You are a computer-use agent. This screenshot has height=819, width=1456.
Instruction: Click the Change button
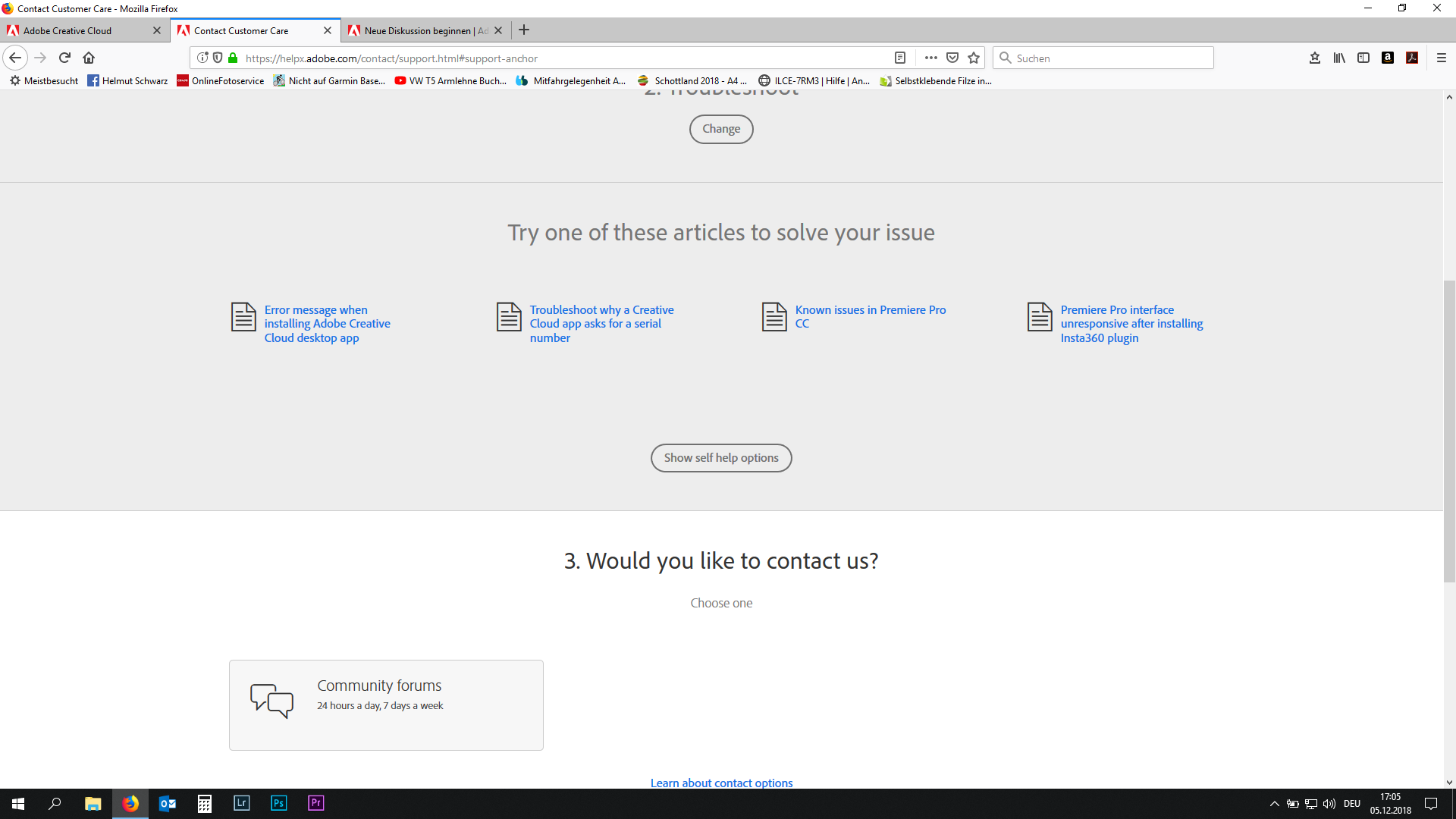coord(721,128)
